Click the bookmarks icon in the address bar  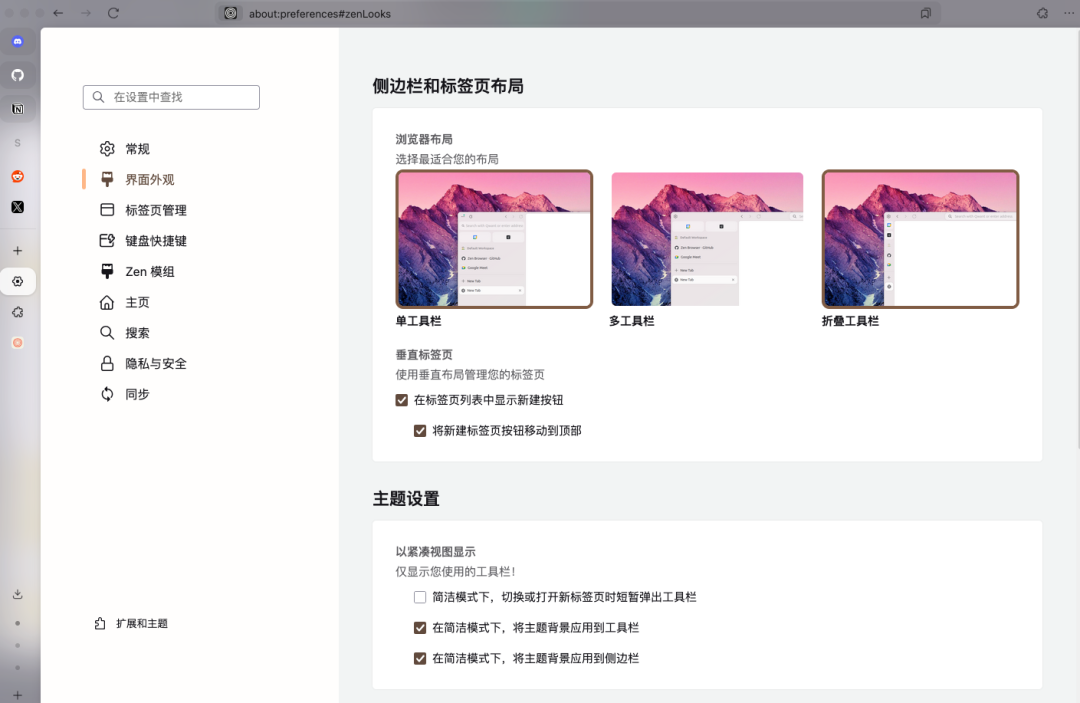point(925,13)
